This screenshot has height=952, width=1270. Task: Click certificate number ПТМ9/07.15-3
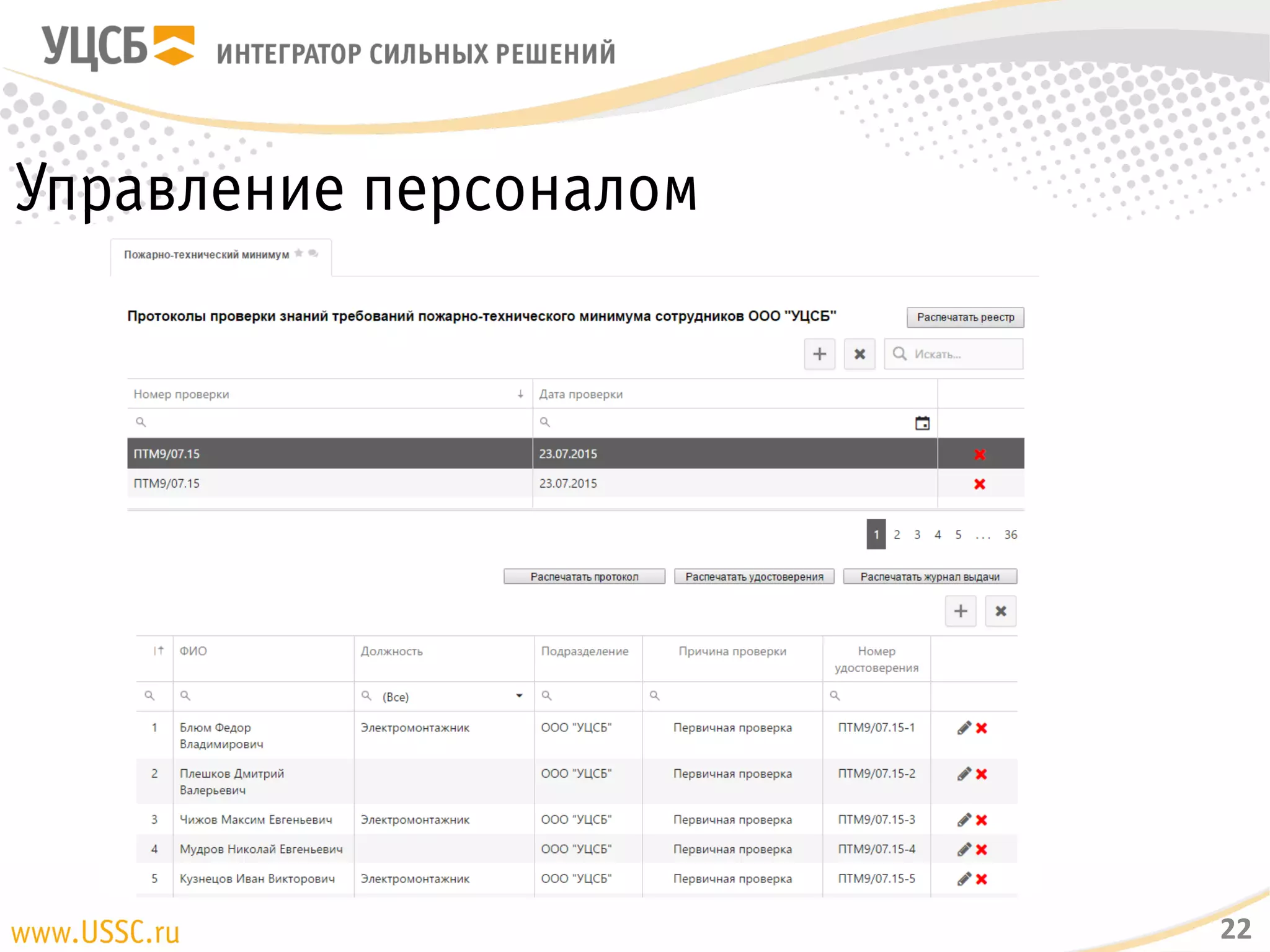pyautogui.click(x=877, y=819)
